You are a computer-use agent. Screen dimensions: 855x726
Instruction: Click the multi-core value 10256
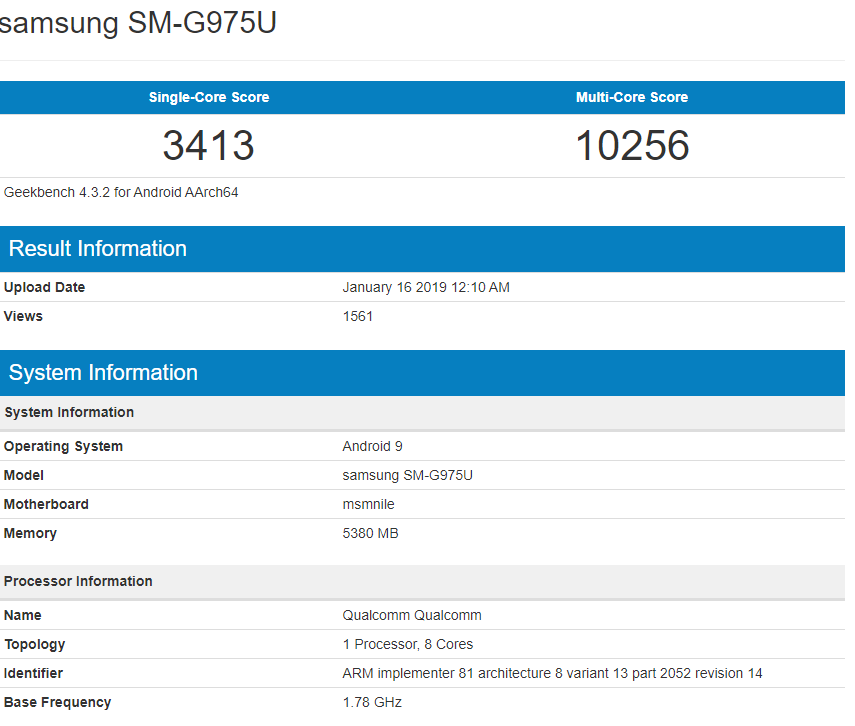click(632, 146)
